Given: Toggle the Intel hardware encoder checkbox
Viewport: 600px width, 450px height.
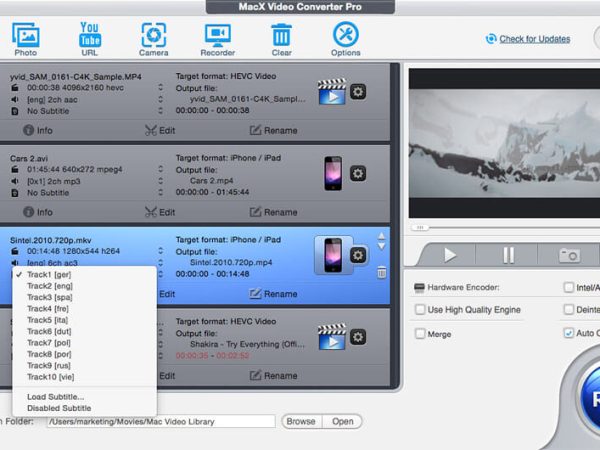Looking at the screenshot, I should 569,287.
